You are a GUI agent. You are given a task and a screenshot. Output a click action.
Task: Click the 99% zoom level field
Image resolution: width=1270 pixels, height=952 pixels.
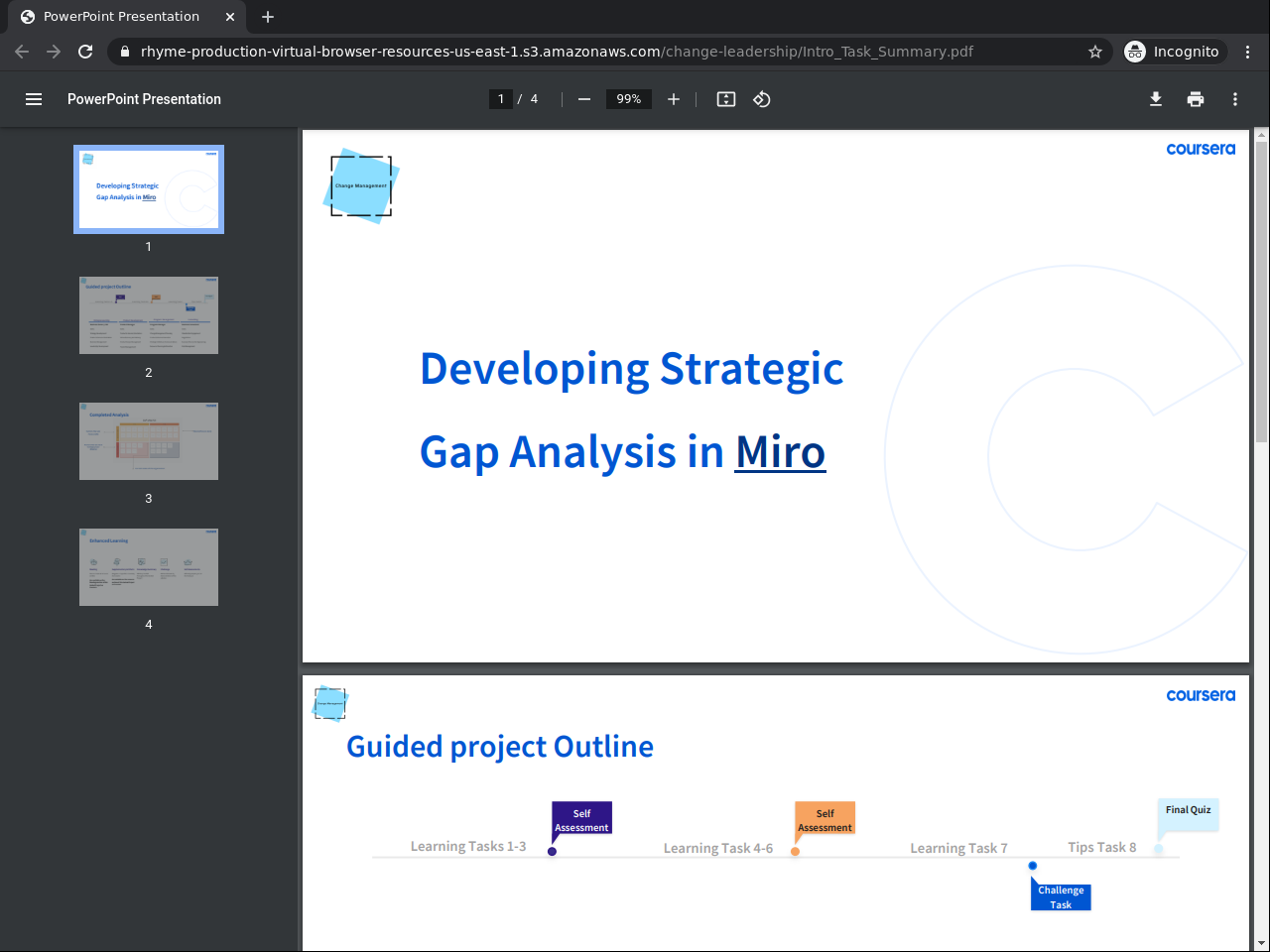click(x=629, y=99)
